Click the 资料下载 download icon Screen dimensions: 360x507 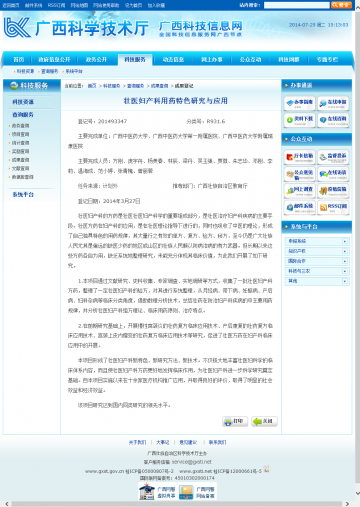pos(300,120)
